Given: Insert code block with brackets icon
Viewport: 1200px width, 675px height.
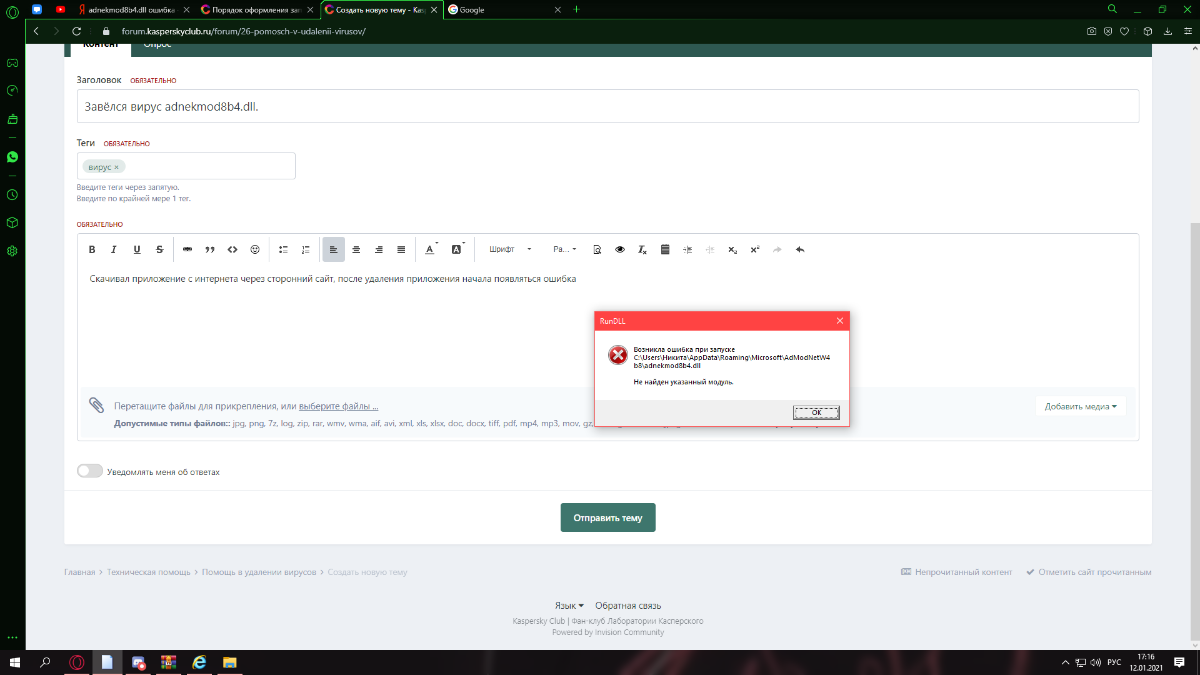Looking at the screenshot, I should [x=232, y=249].
